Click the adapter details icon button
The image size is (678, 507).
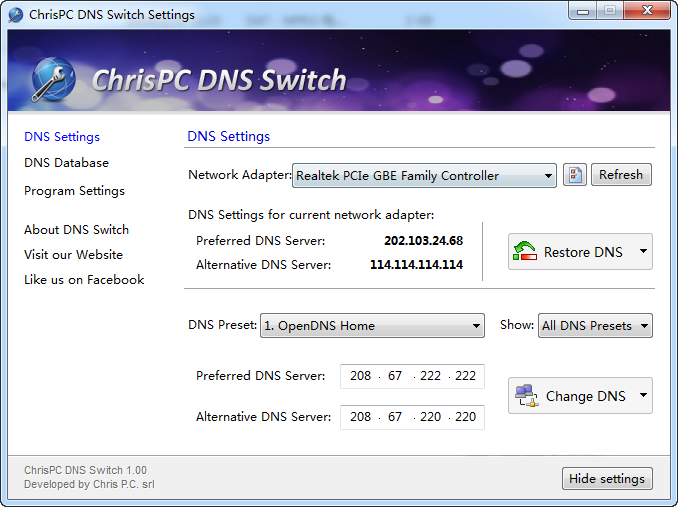(x=574, y=175)
